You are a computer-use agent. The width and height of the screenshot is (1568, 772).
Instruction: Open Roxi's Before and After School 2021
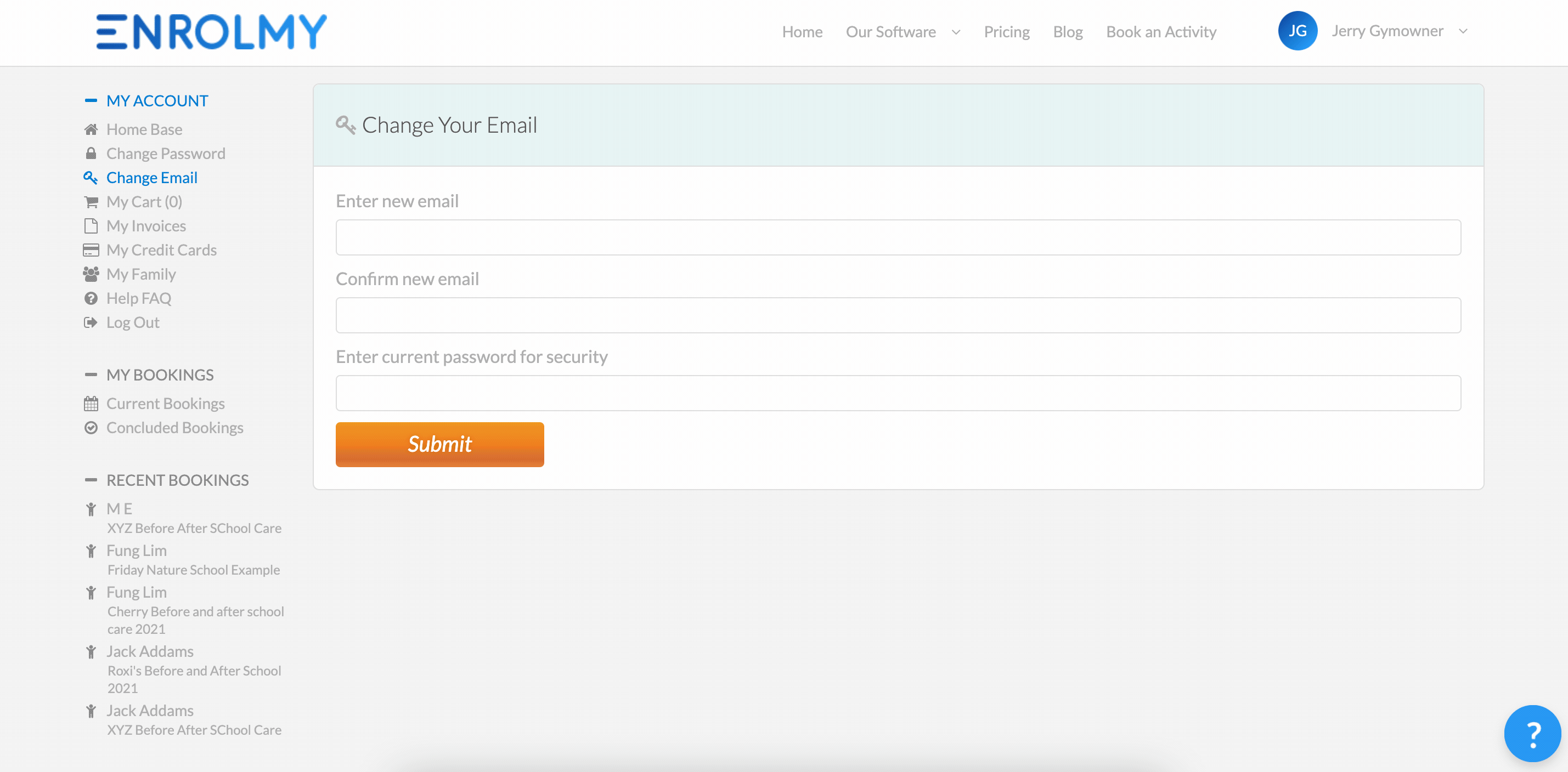pyautogui.click(x=194, y=679)
